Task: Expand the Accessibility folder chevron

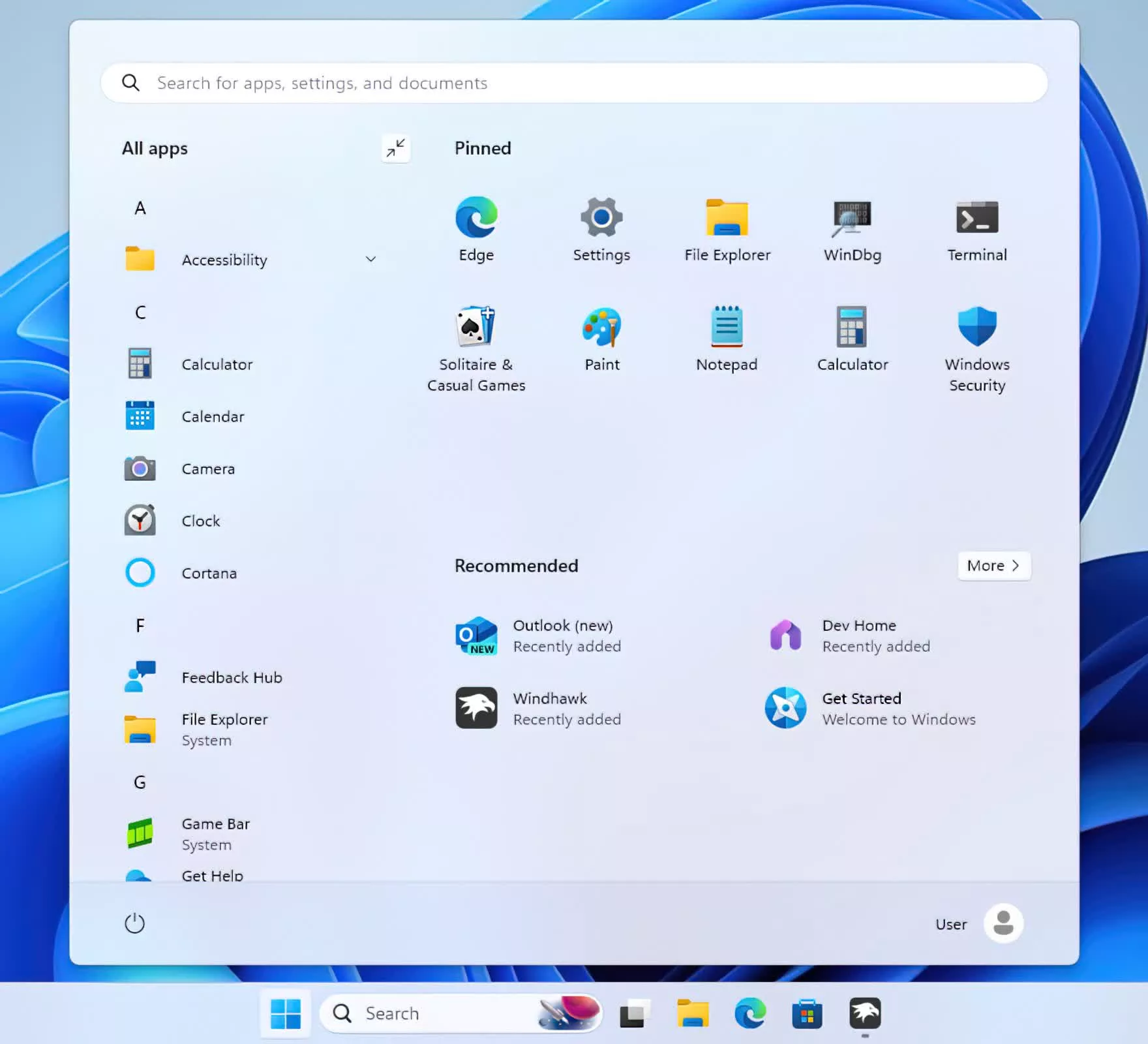Action: (370, 259)
